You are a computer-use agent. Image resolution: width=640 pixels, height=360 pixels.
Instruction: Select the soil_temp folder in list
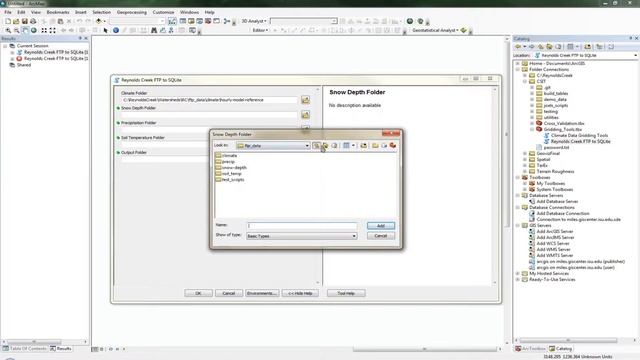228,174
